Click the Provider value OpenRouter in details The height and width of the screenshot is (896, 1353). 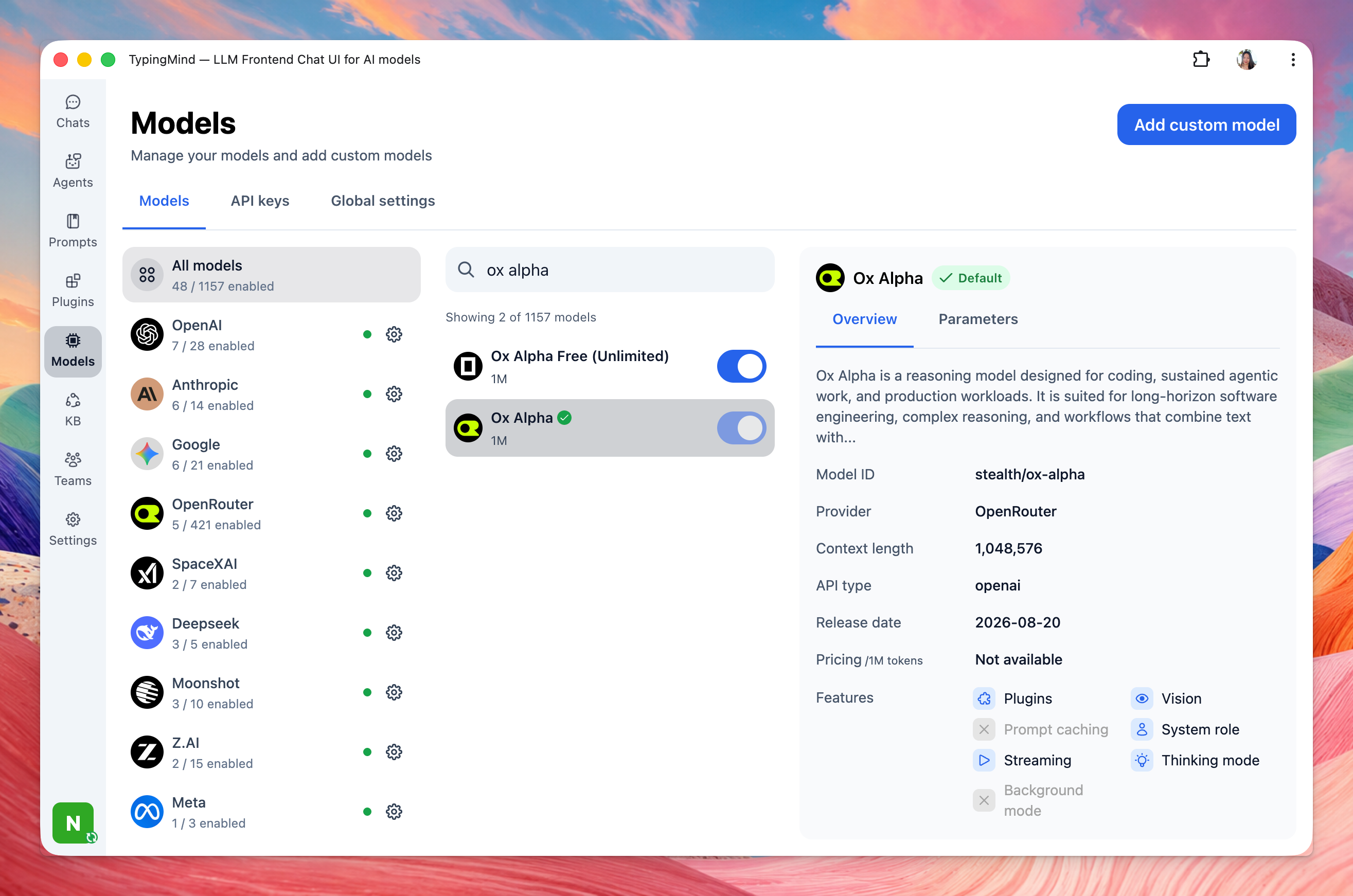click(1016, 511)
